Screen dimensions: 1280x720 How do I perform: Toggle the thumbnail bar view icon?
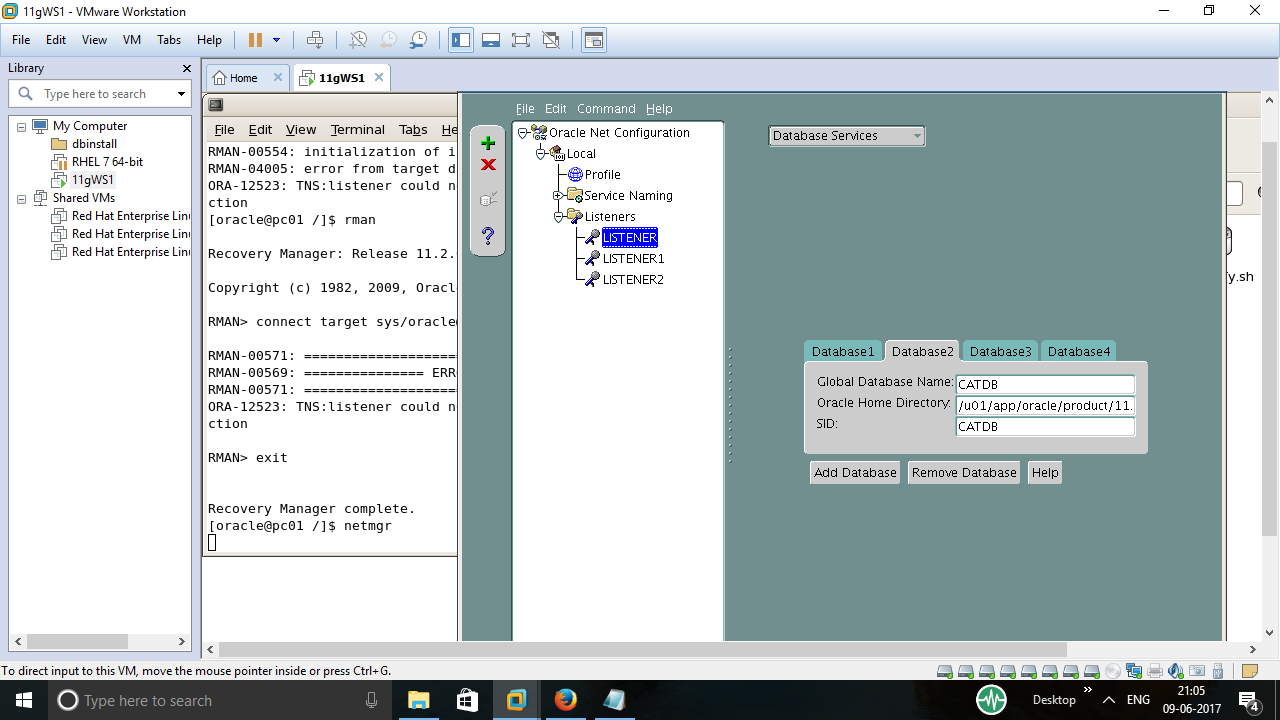click(491, 40)
